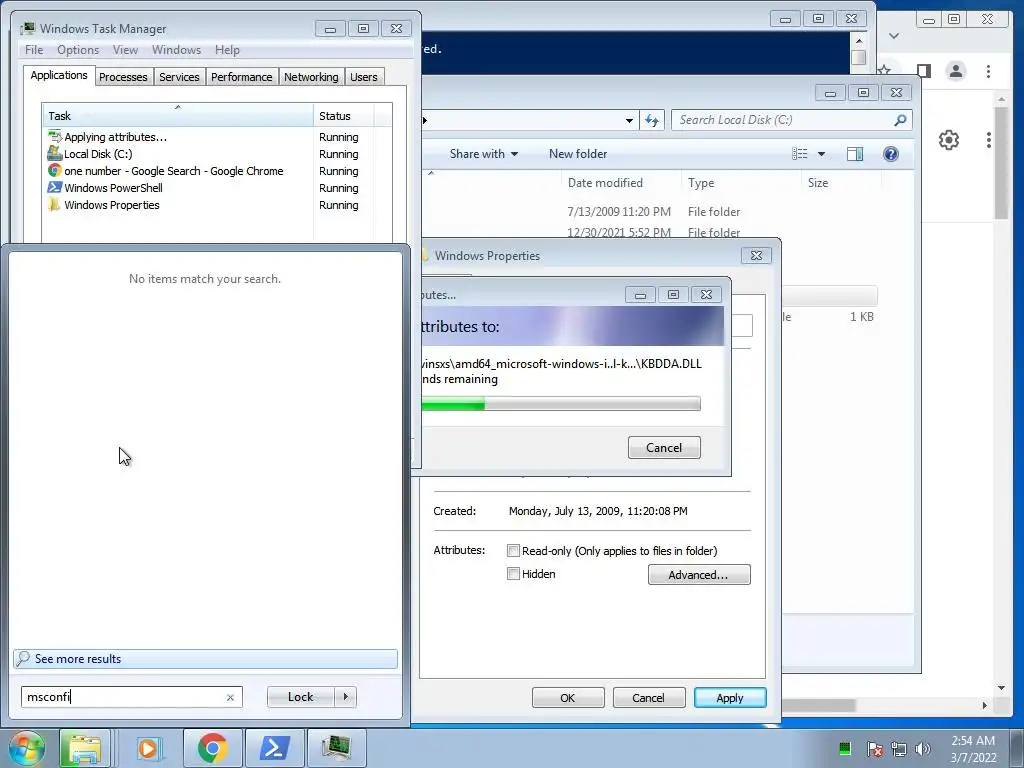This screenshot has height=768, width=1024.
Task: Switch to the Processes tab
Action: 123,77
